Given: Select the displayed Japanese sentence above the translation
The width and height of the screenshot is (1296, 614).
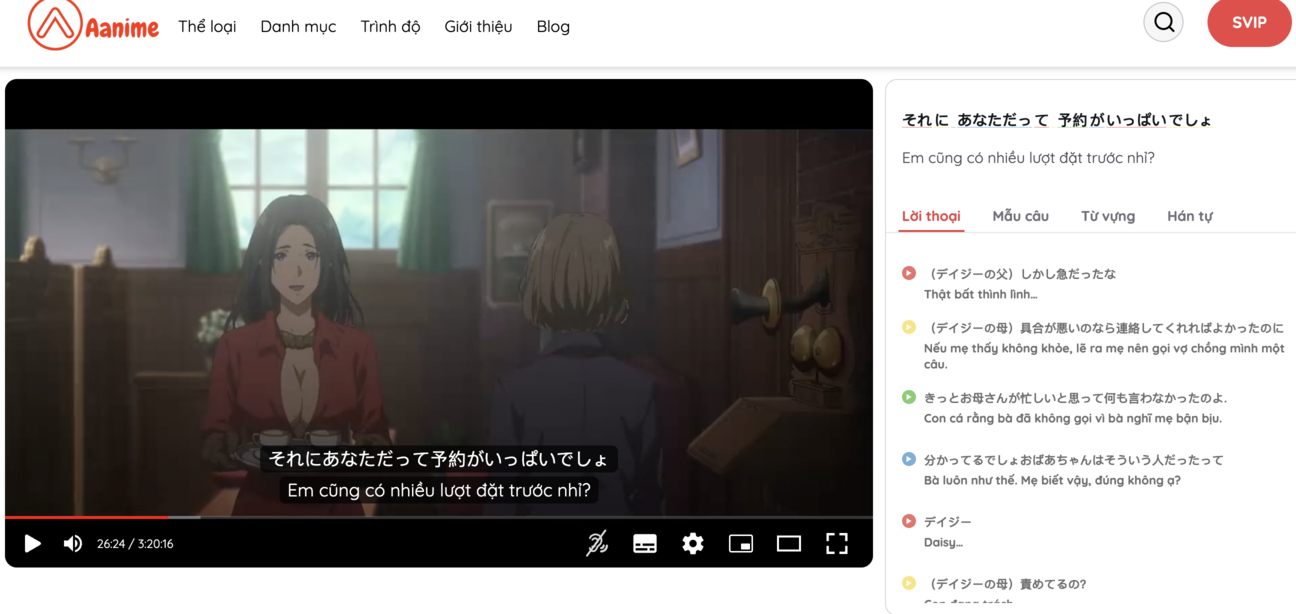Looking at the screenshot, I should click(x=1055, y=119).
